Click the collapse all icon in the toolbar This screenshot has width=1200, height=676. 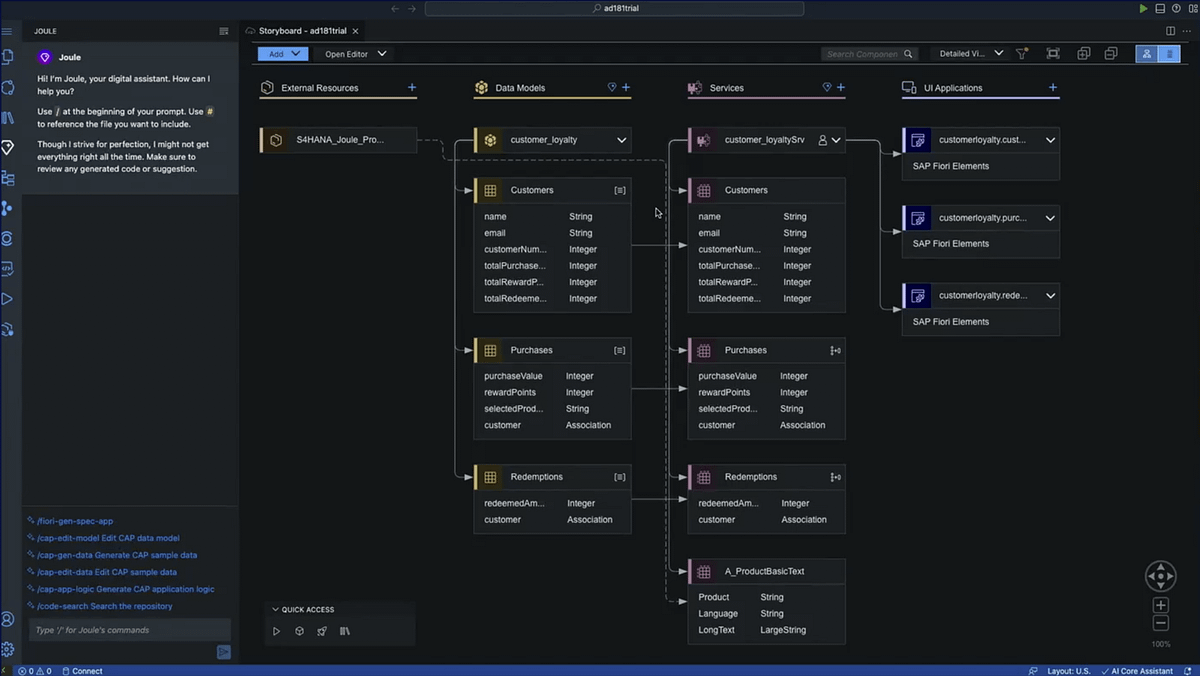(1111, 54)
